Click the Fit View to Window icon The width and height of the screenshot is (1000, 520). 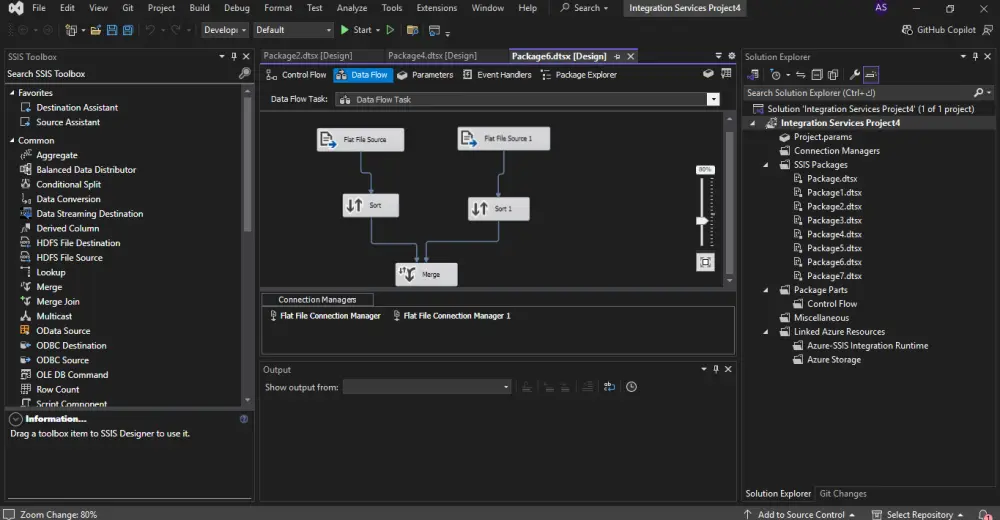click(x=705, y=262)
